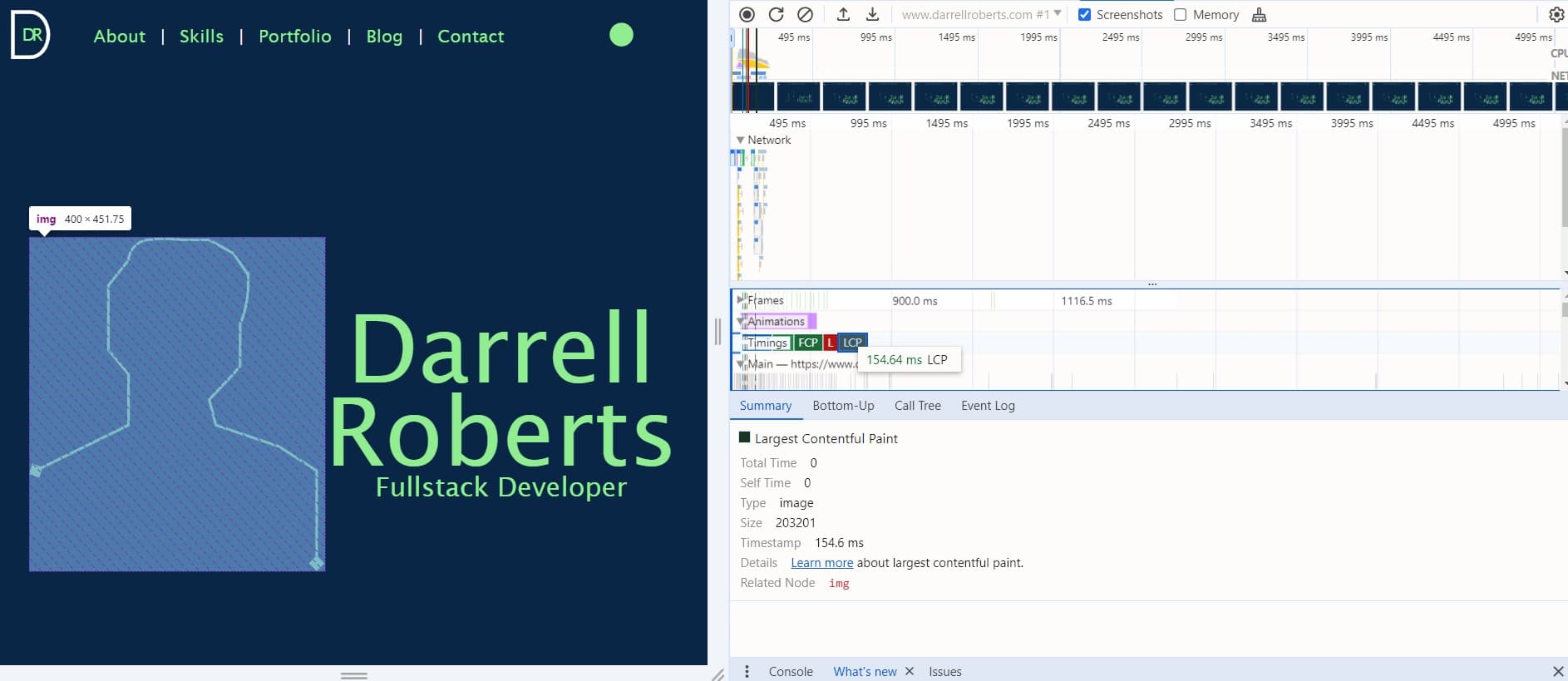Open the Issues drawer tab
Image resolution: width=1568 pixels, height=681 pixels.
(945, 671)
